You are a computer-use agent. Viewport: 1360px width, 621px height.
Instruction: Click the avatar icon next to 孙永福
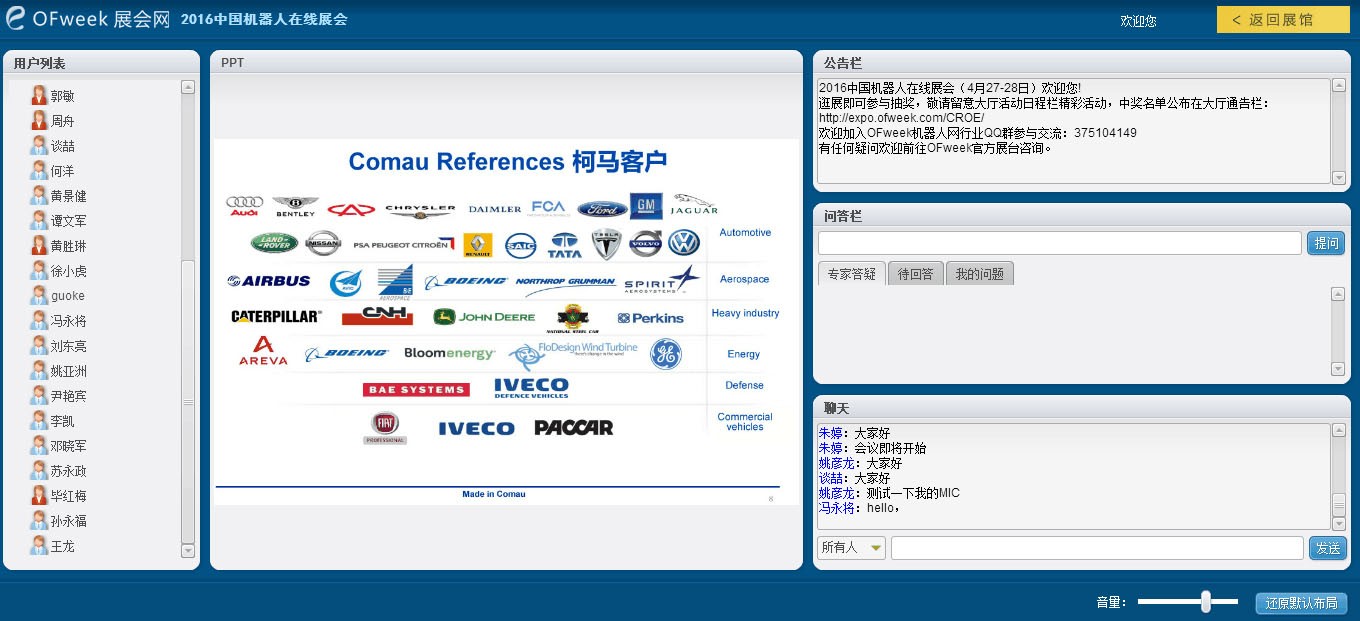[x=39, y=521]
